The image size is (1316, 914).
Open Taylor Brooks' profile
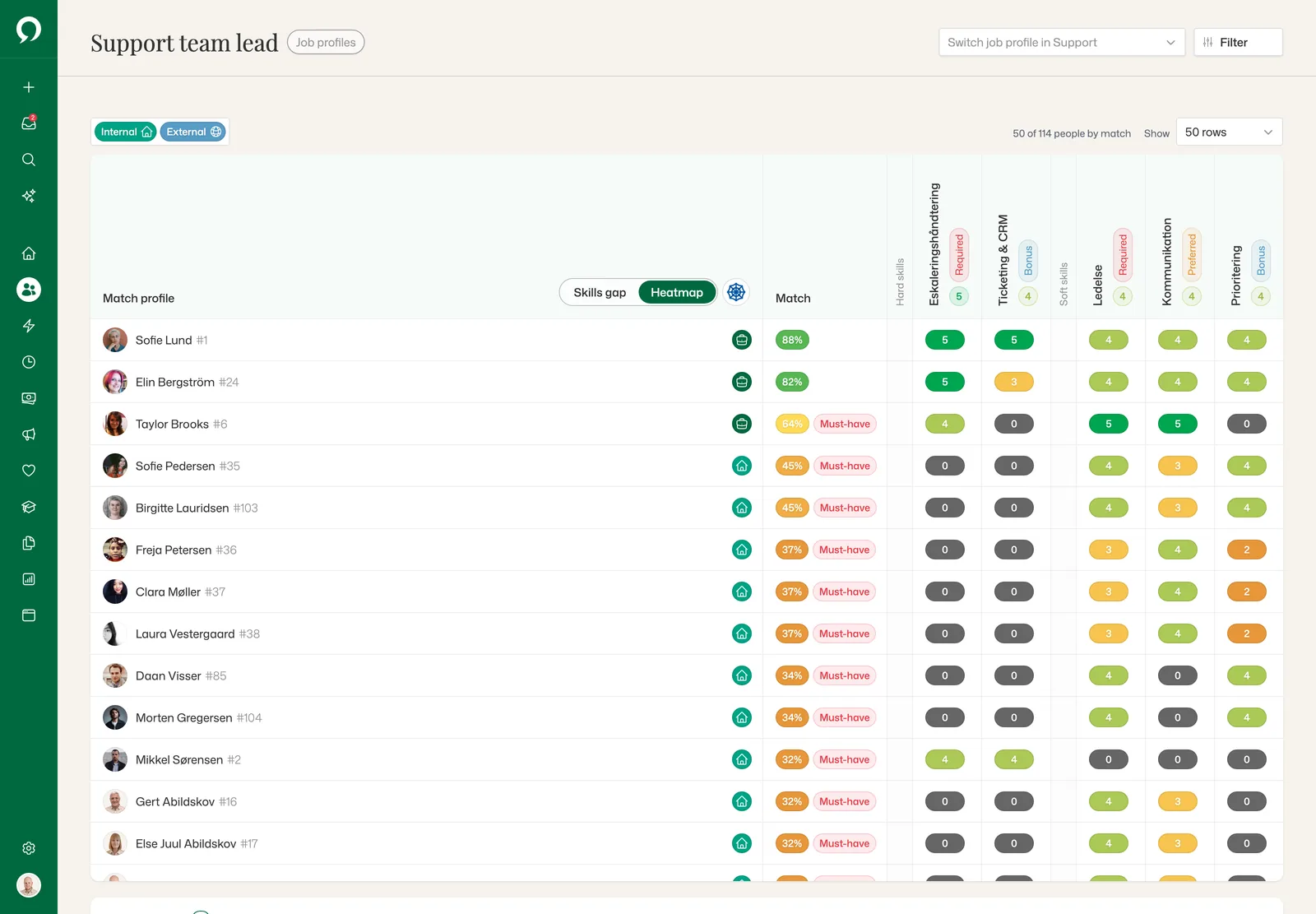[x=172, y=424]
